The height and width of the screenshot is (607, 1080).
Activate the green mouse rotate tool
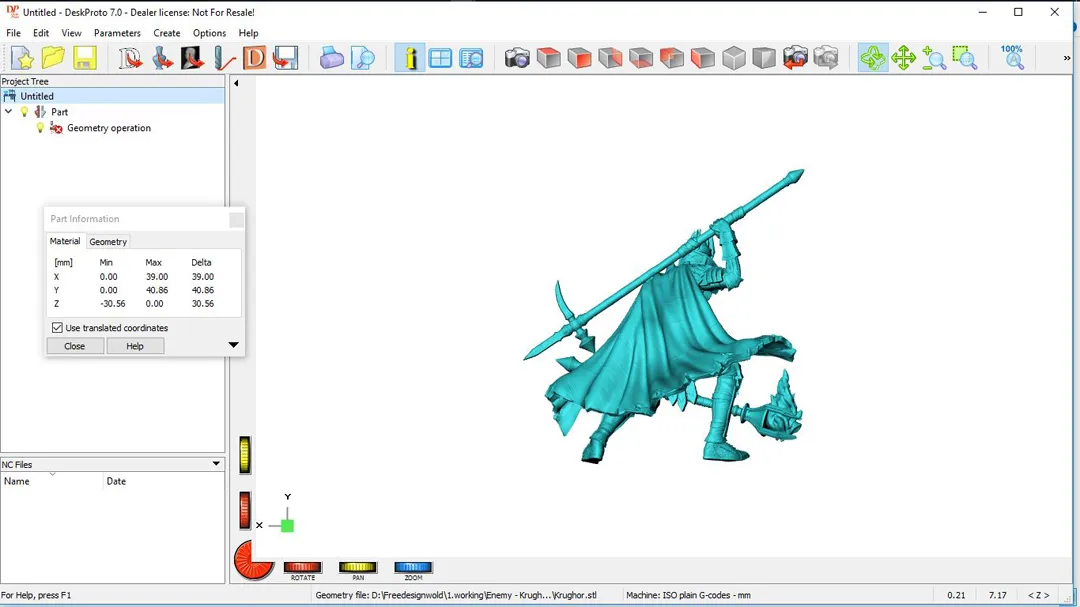873,58
